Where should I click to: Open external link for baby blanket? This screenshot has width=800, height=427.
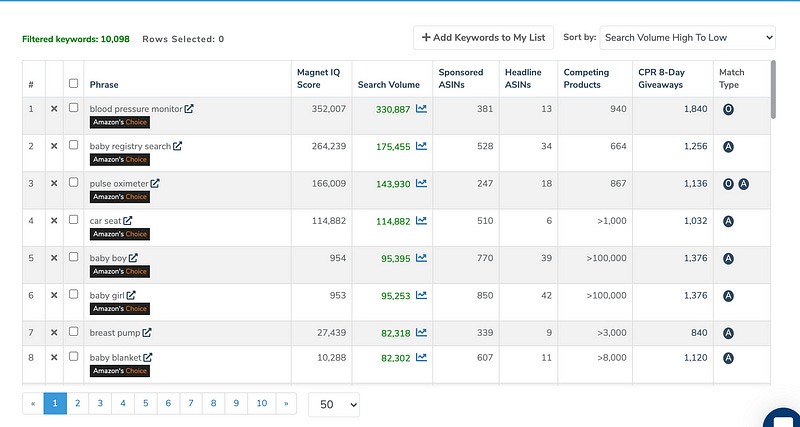click(x=147, y=358)
